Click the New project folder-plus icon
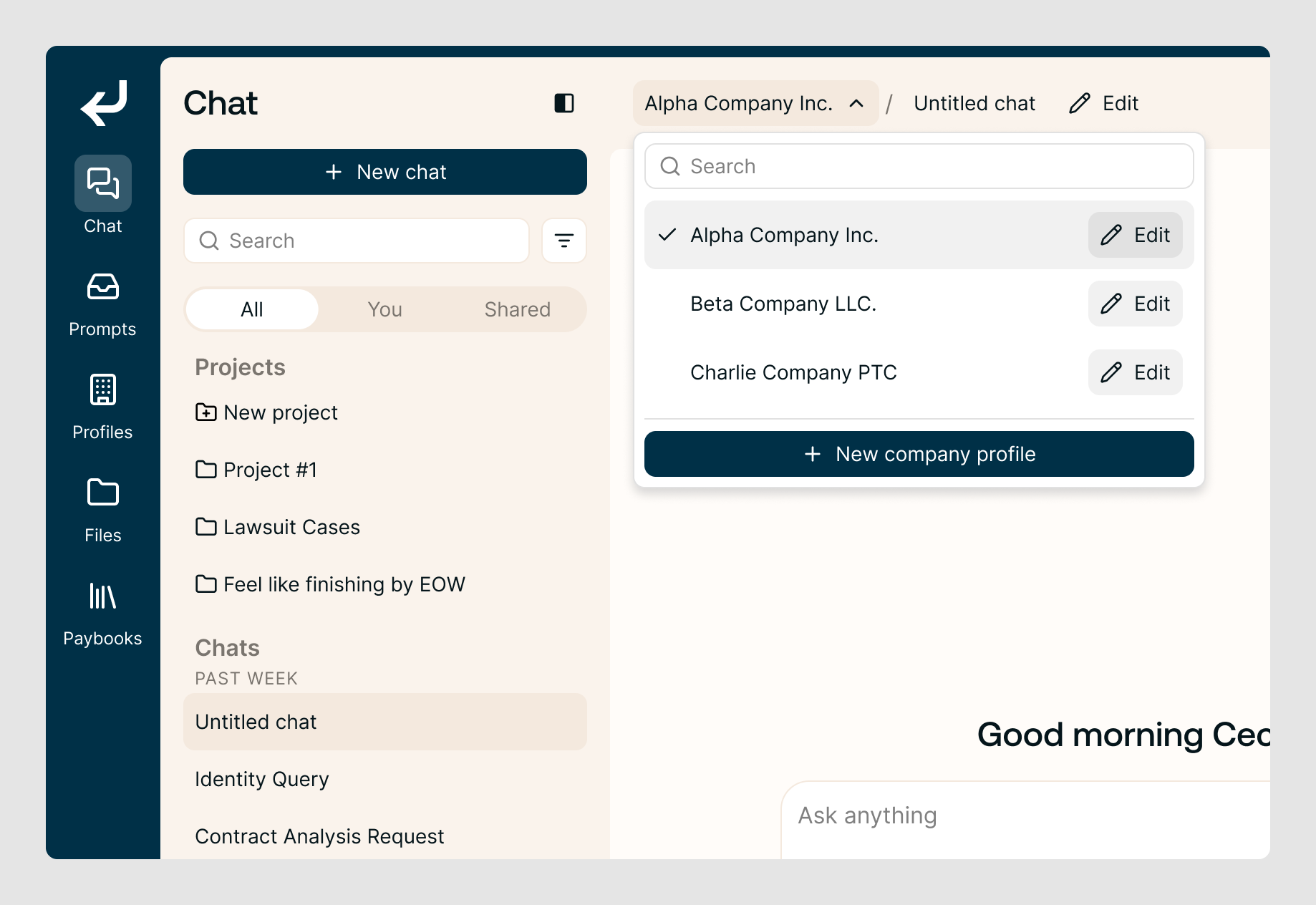This screenshot has height=905, width=1316. pos(206,412)
